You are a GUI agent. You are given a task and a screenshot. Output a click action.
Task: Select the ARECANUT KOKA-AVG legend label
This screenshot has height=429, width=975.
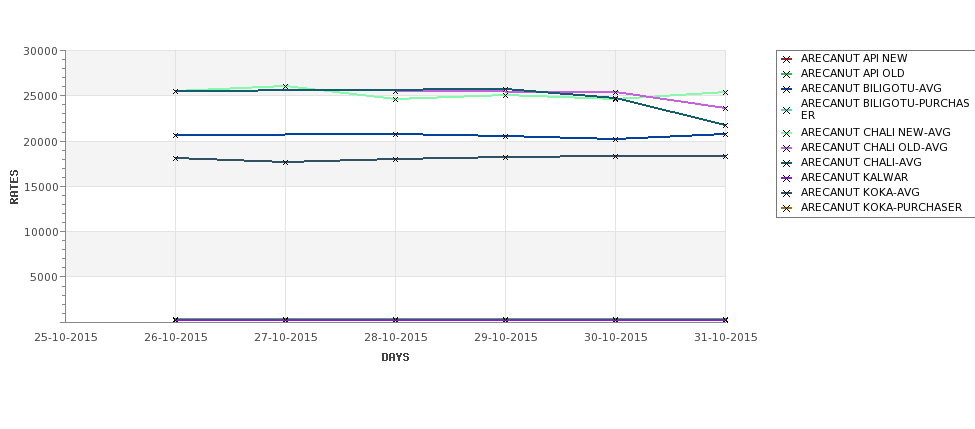pyautogui.click(x=860, y=192)
